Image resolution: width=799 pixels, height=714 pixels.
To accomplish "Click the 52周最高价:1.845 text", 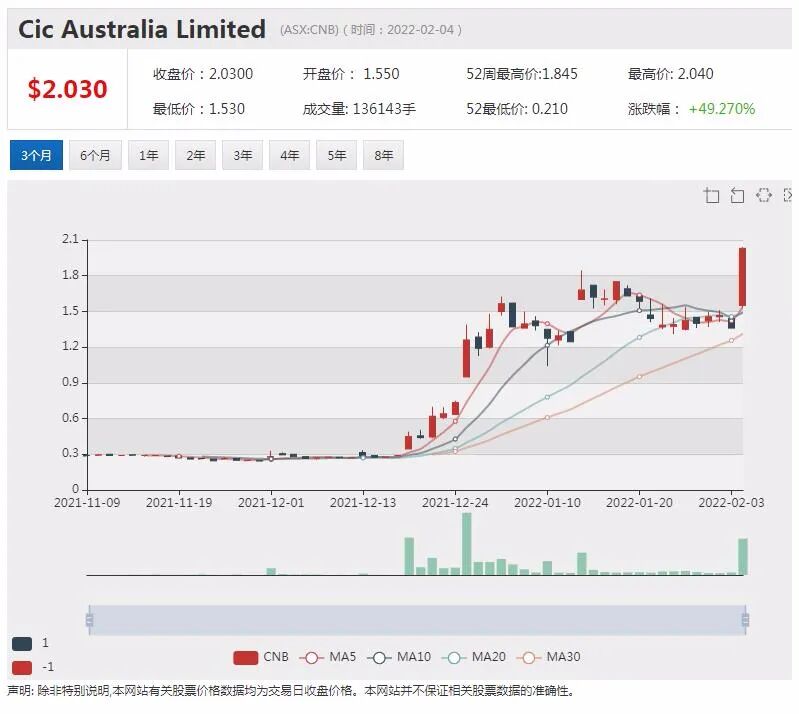I will pyautogui.click(x=522, y=74).
